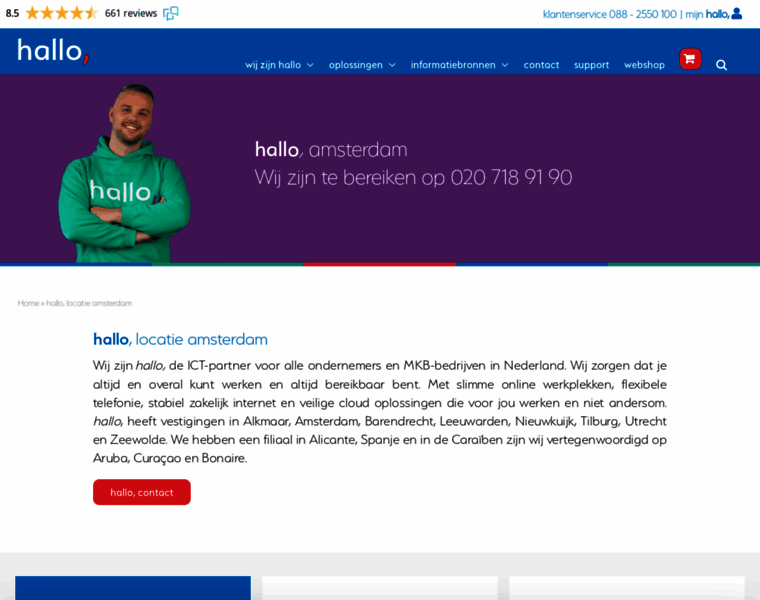
Task: Click the blue card at the page bottom
Action: pos(133,588)
